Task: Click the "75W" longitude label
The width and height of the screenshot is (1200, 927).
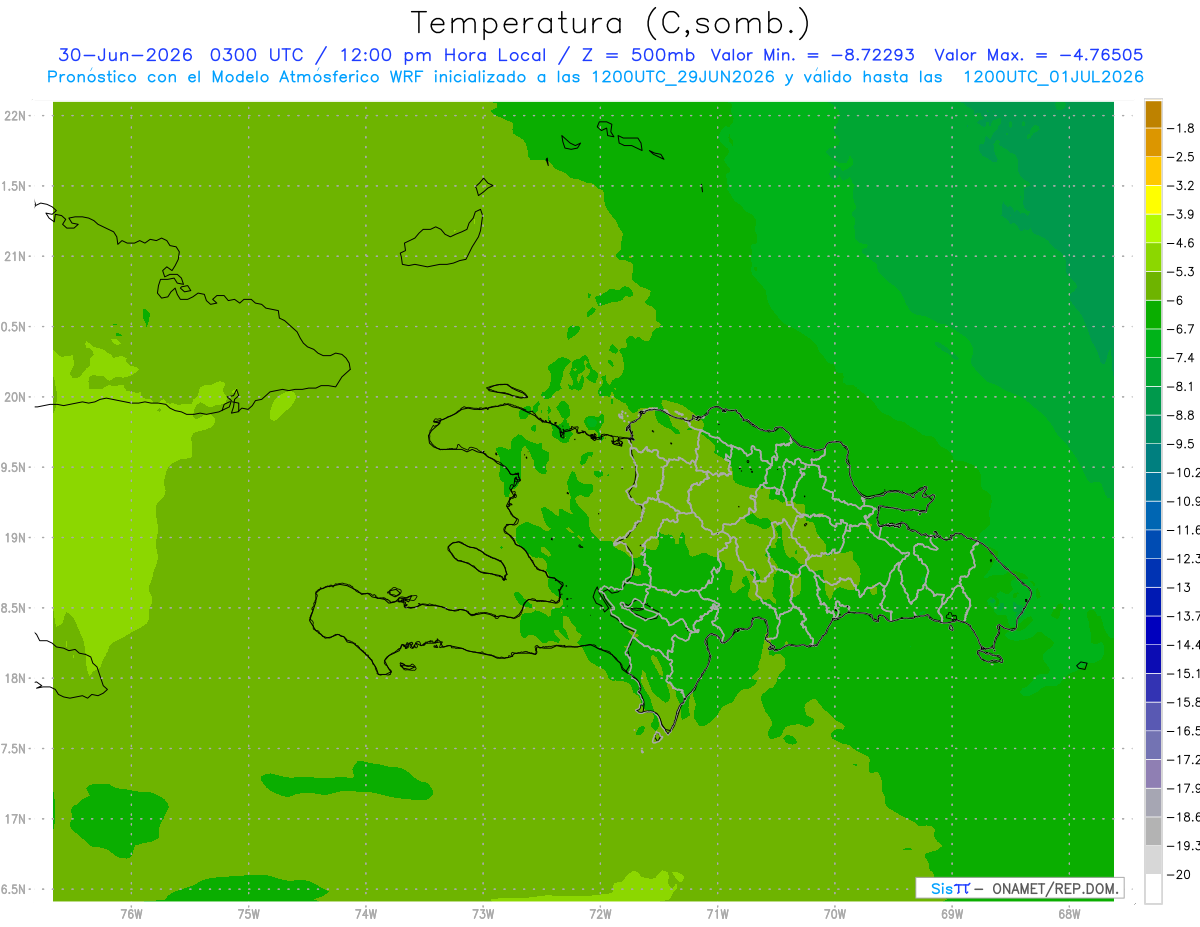Action: click(x=249, y=914)
